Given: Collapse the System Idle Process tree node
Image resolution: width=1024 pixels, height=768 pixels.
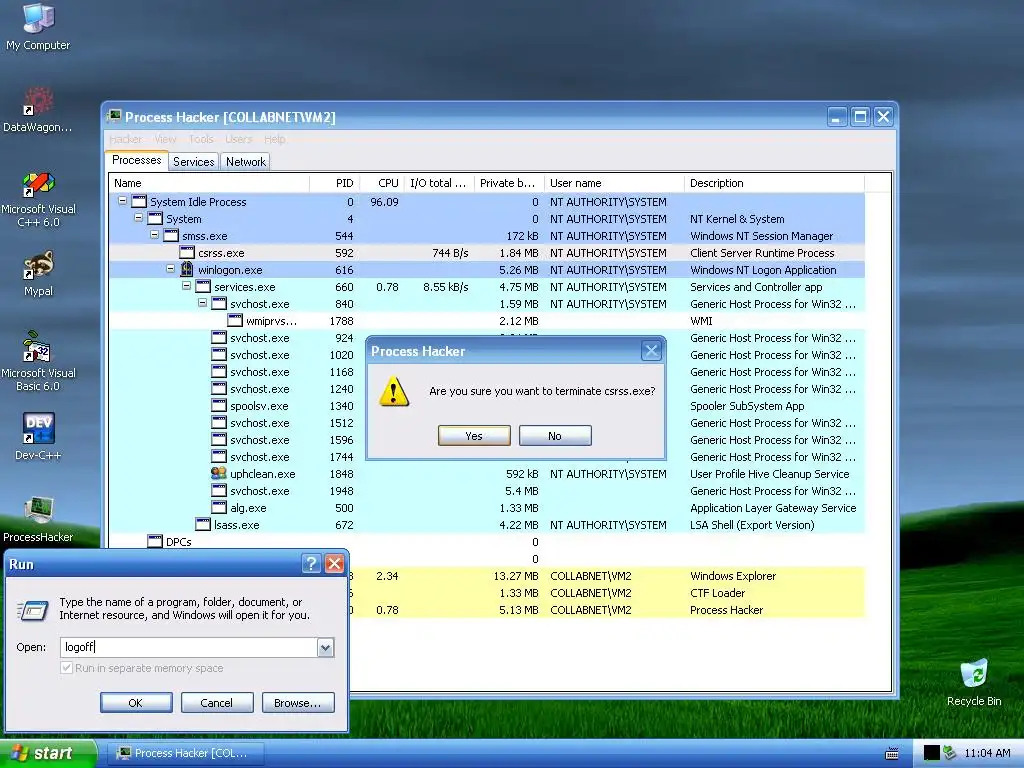Looking at the screenshot, I should [122, 201].
